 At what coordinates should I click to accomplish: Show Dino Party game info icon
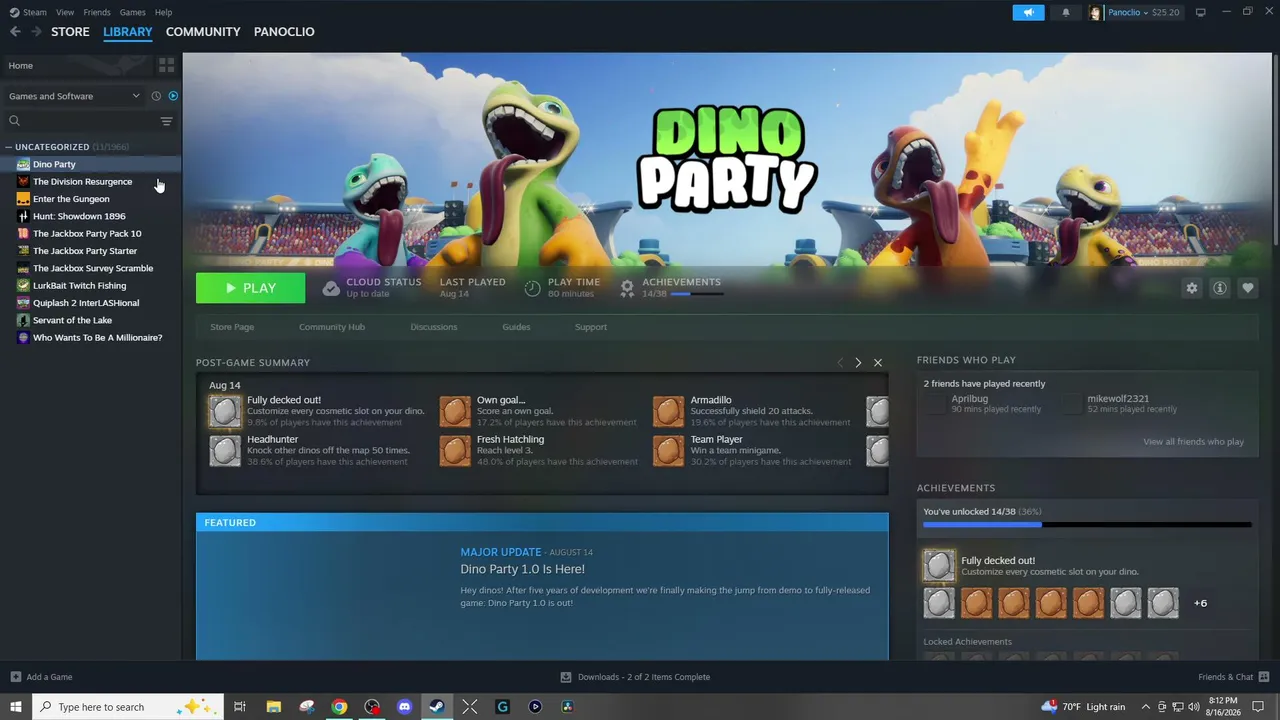(x=1219, y=288)
